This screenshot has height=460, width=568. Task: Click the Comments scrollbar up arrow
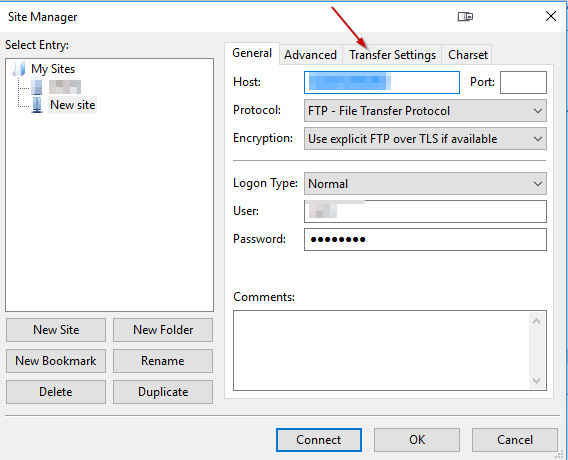pos(536,321)
